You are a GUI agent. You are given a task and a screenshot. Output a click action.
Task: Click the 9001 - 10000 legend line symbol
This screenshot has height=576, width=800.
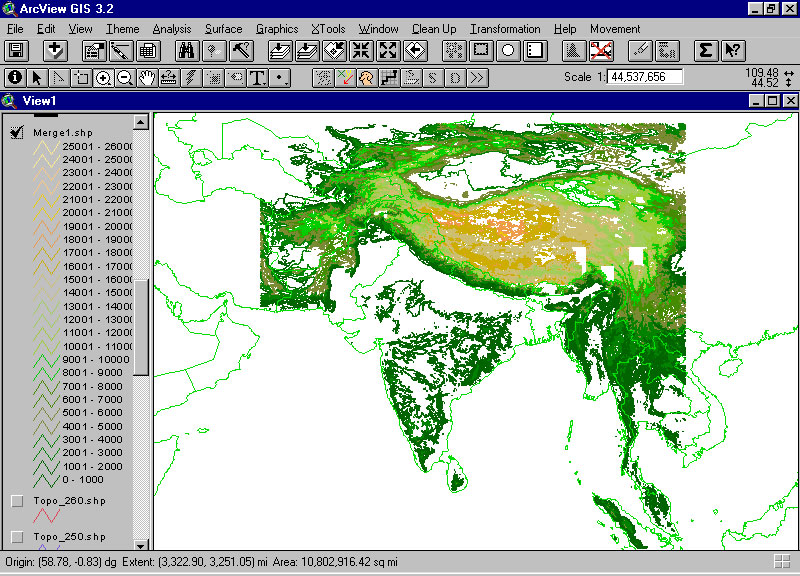click(46, 360)
